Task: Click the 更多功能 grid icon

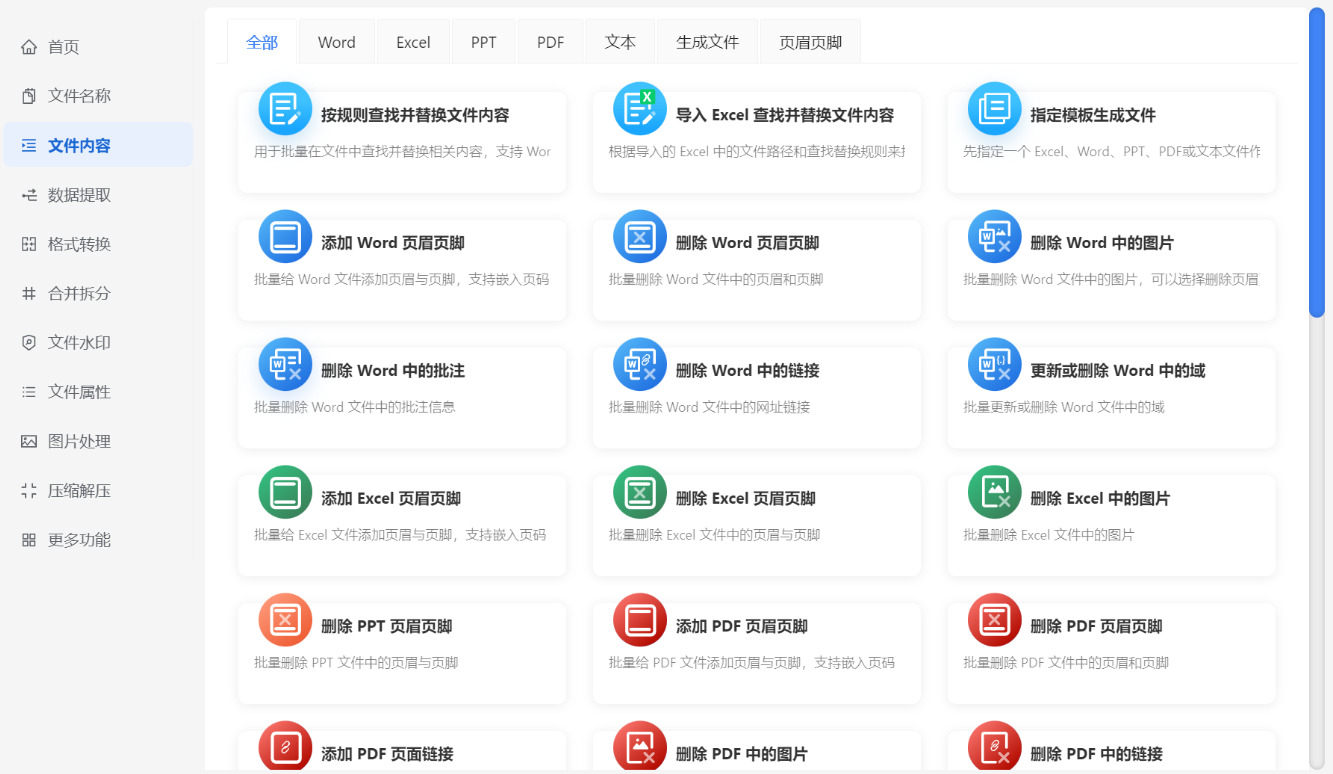Action: pos(29,540)
